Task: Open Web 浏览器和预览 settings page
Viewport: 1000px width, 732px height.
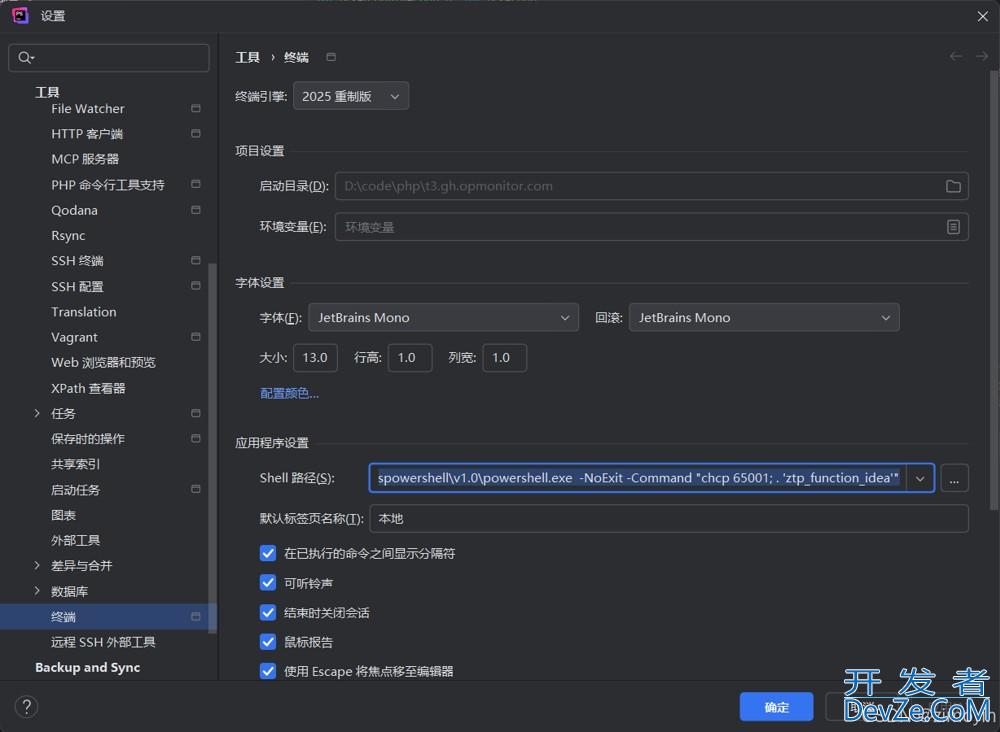Action: (103, 362)
